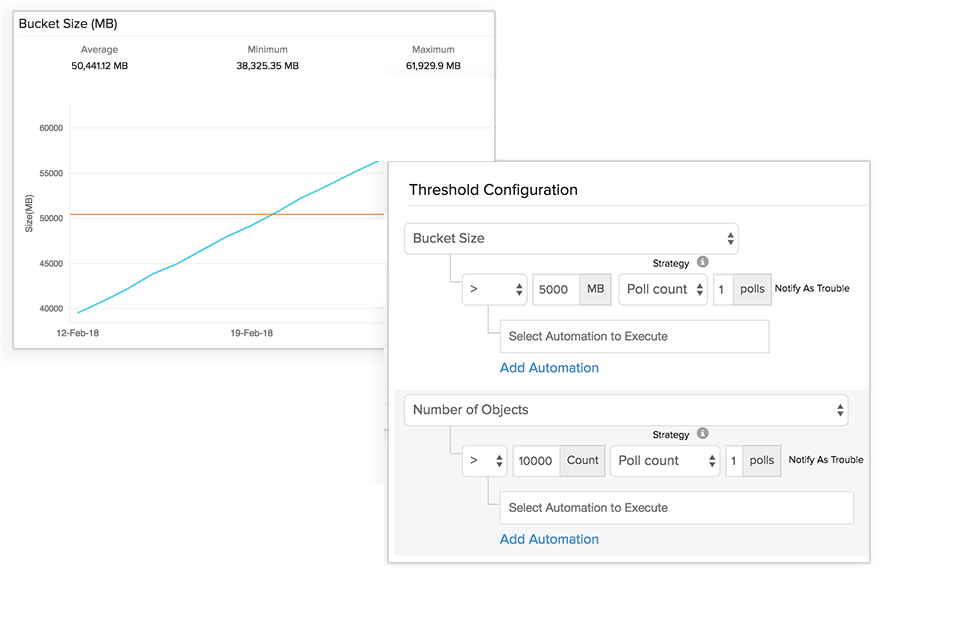The image size is (960, 640).
Task: Open the Poll count dropdown under Number of Objects
Action: point(665,460)
